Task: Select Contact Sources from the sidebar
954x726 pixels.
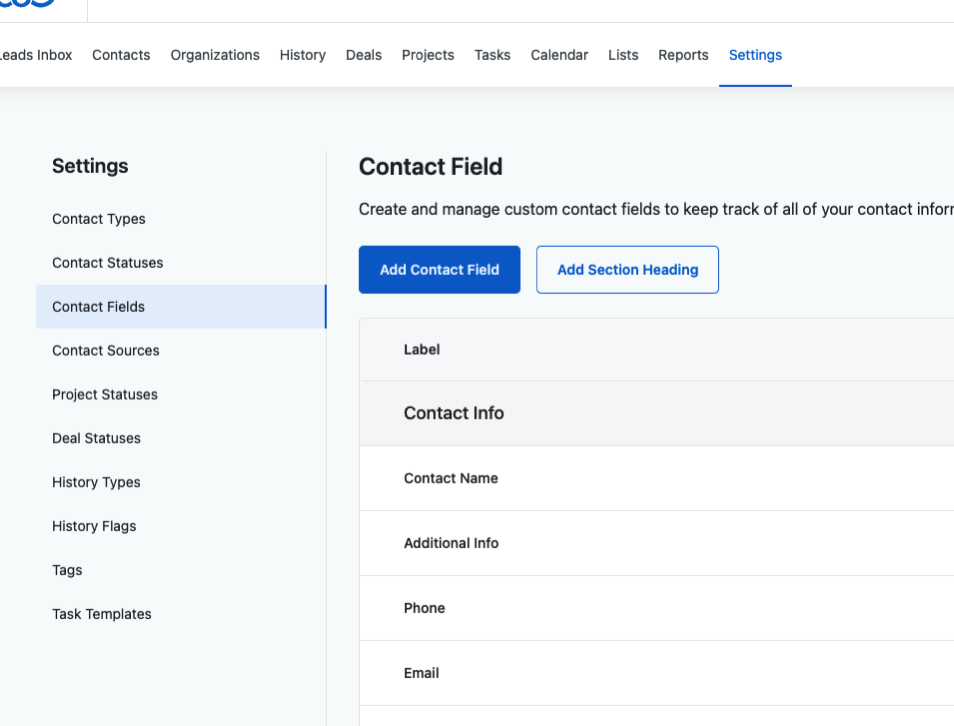Action: click(105, 350)
